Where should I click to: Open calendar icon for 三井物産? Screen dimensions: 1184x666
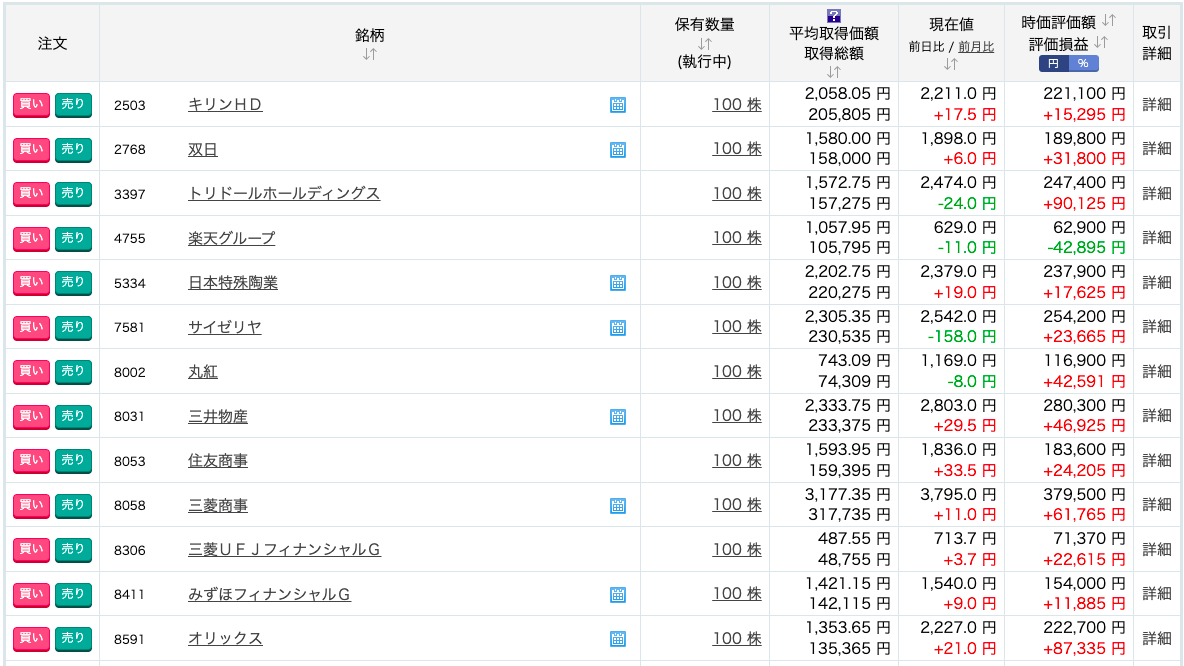click(x=618, y=417)
